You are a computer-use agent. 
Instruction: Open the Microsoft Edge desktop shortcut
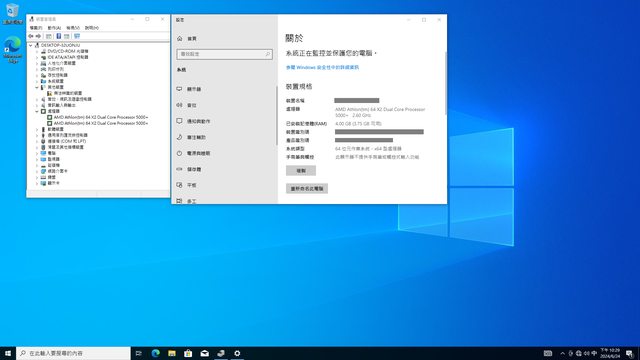[13, 50]
